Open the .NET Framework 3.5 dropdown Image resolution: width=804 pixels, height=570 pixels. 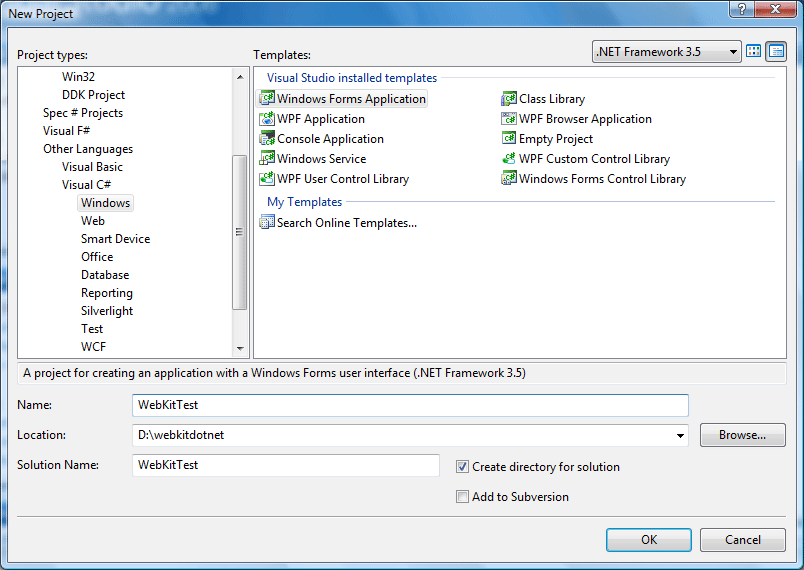point(732,52)
